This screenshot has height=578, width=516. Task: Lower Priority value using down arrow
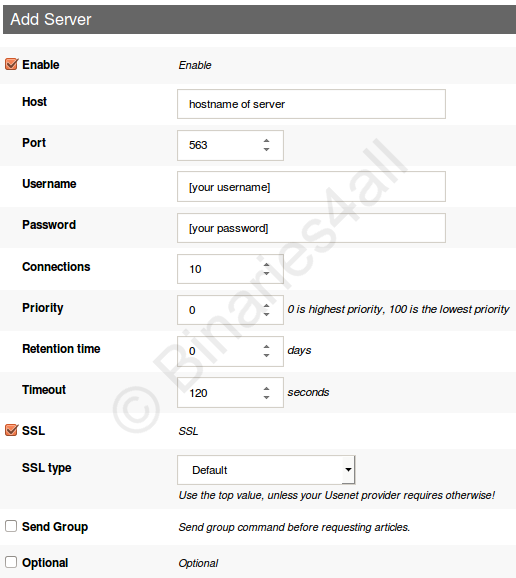pos(266,314)
